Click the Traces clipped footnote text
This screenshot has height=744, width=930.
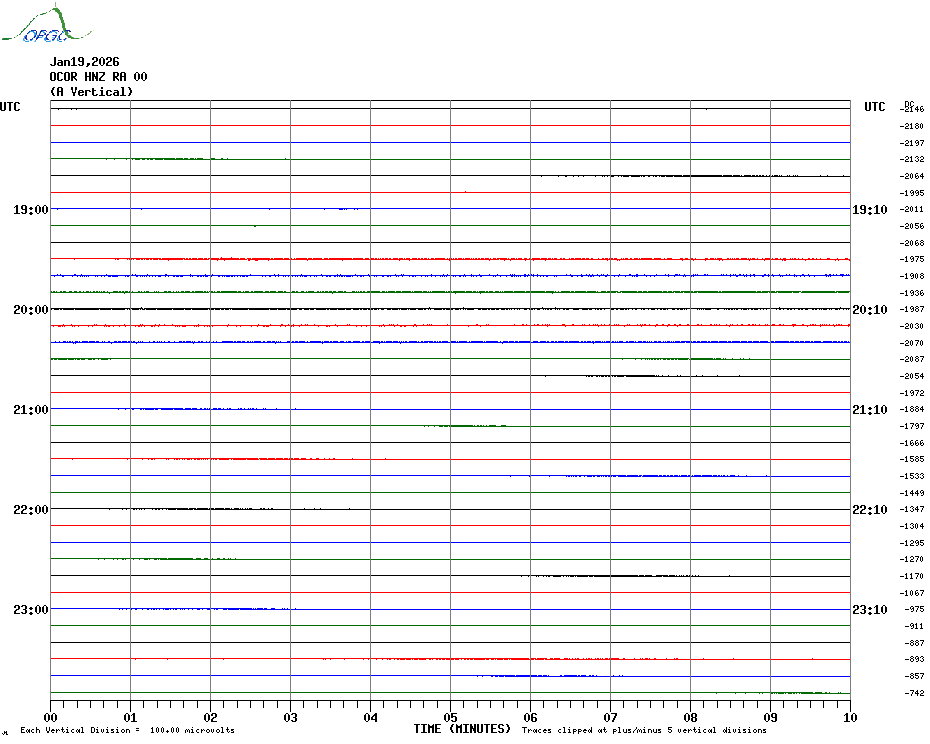pos(644,730)
